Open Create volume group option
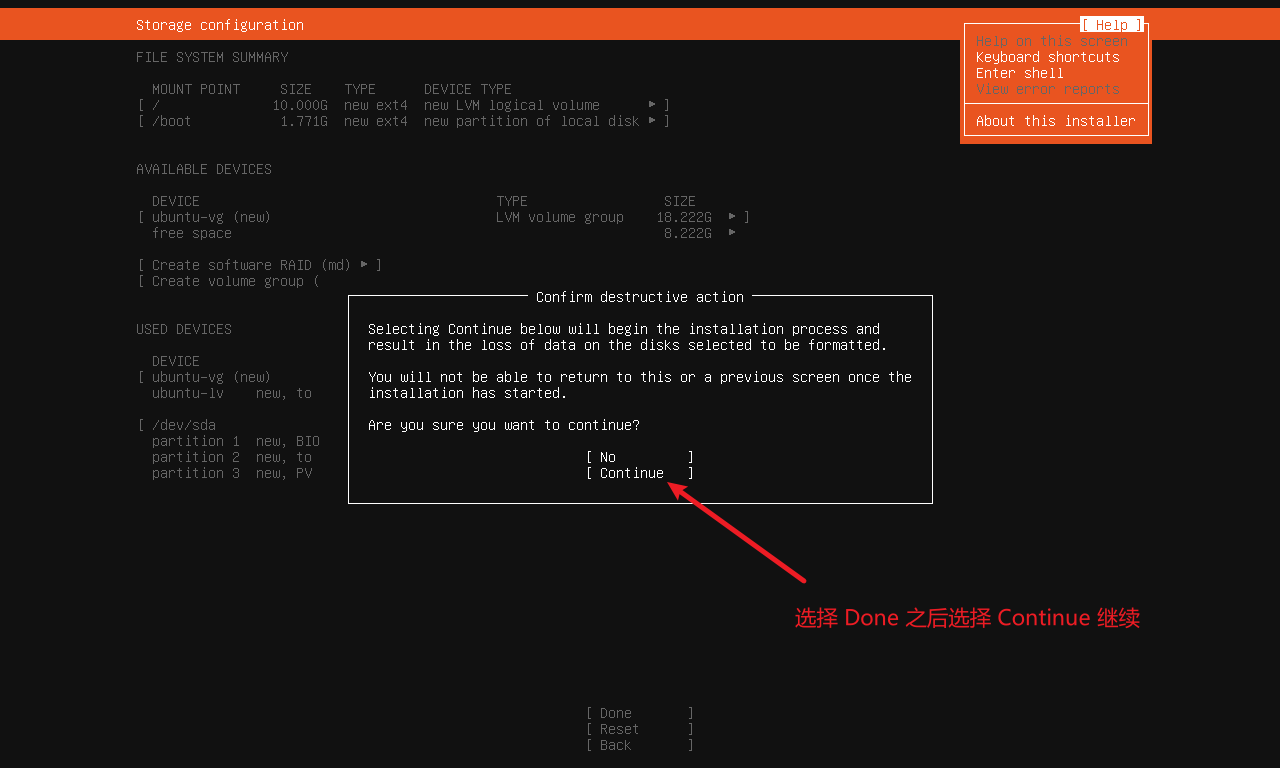The height and width of the screenshot is (768, 1280). click(230, 281)
